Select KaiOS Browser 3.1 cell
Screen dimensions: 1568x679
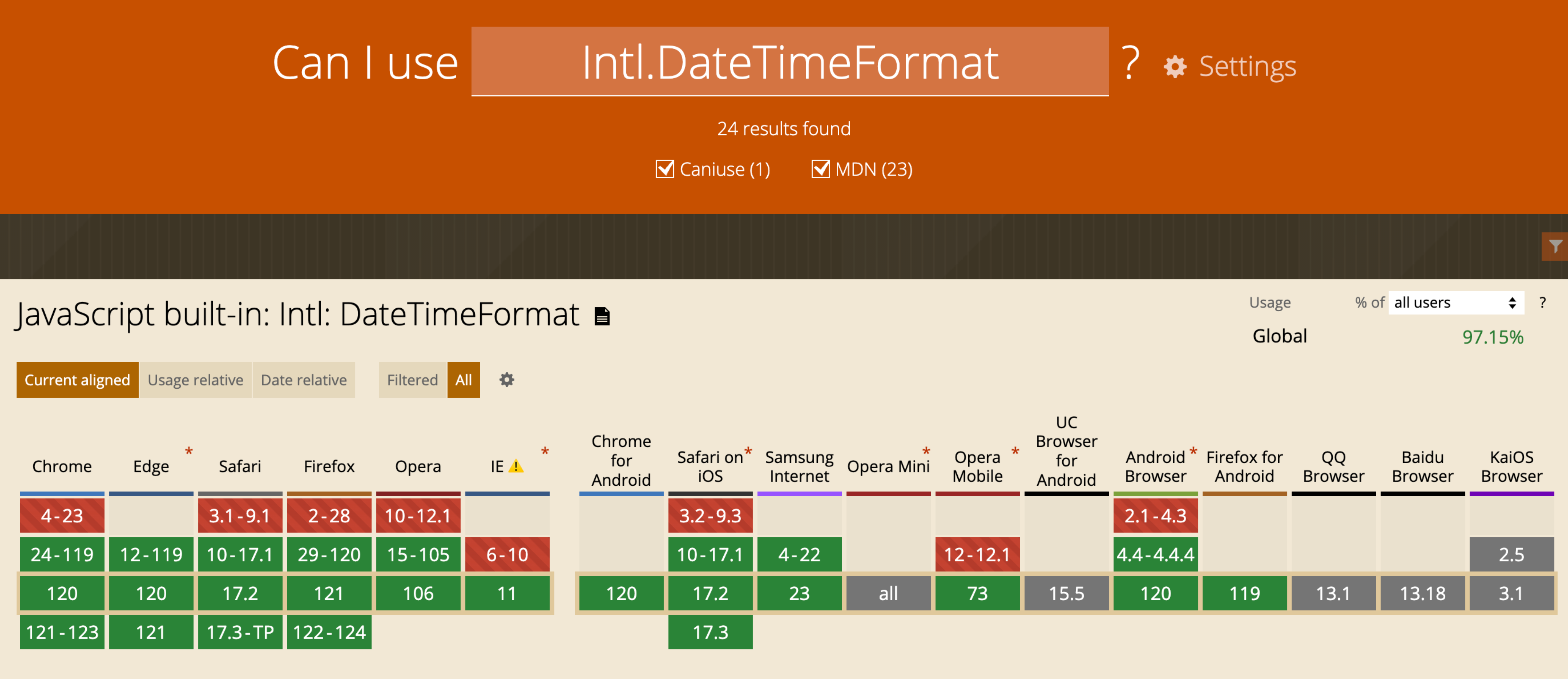coord(1511,593)
